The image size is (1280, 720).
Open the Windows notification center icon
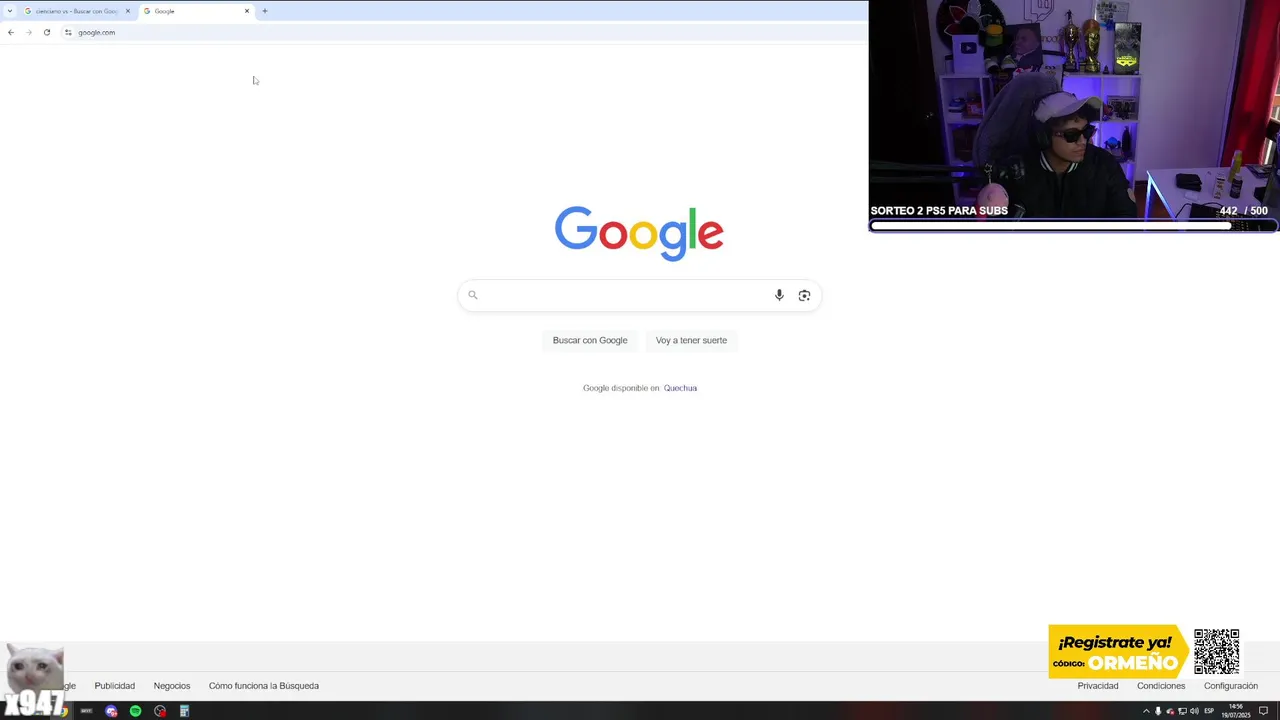pyautogui.click(x=1263, y=711)
